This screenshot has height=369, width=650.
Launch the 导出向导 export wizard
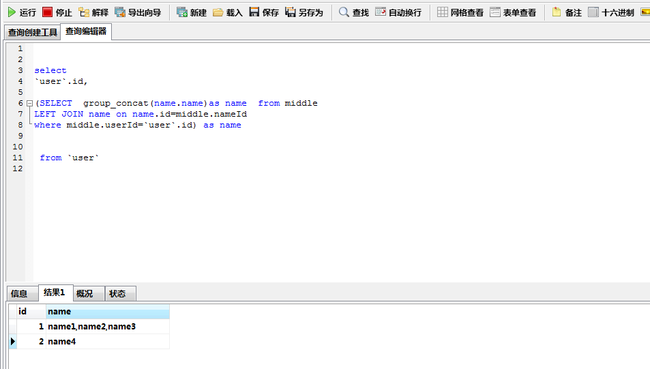(x=138, y=12)
